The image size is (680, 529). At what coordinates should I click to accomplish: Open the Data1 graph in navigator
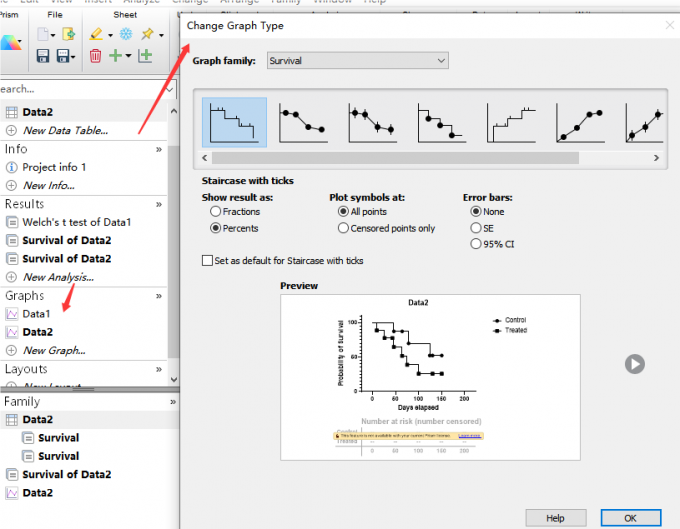[x=36, y=313]
